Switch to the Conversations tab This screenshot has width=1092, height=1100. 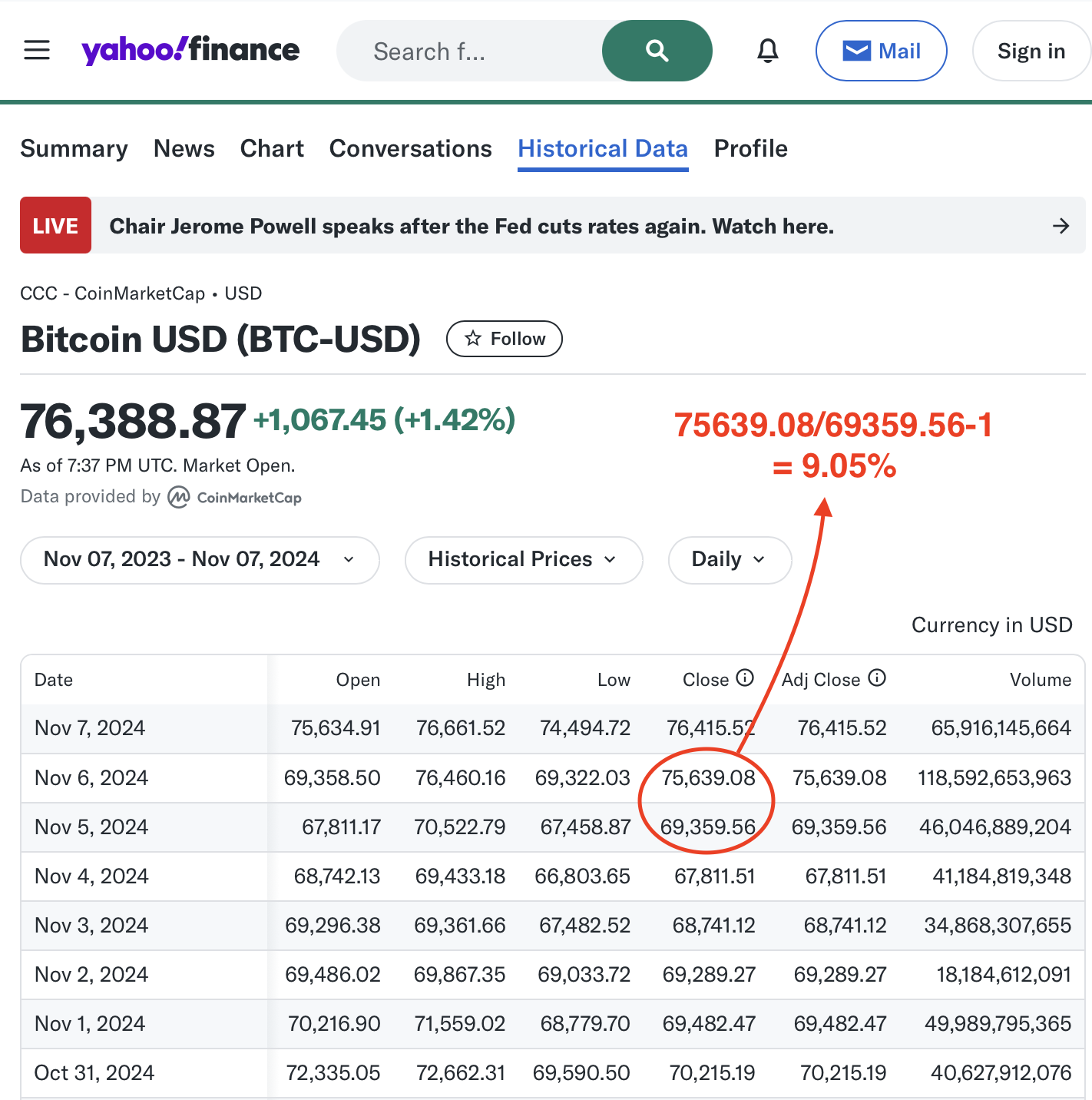pyautogui.click(x=411, y=148)
